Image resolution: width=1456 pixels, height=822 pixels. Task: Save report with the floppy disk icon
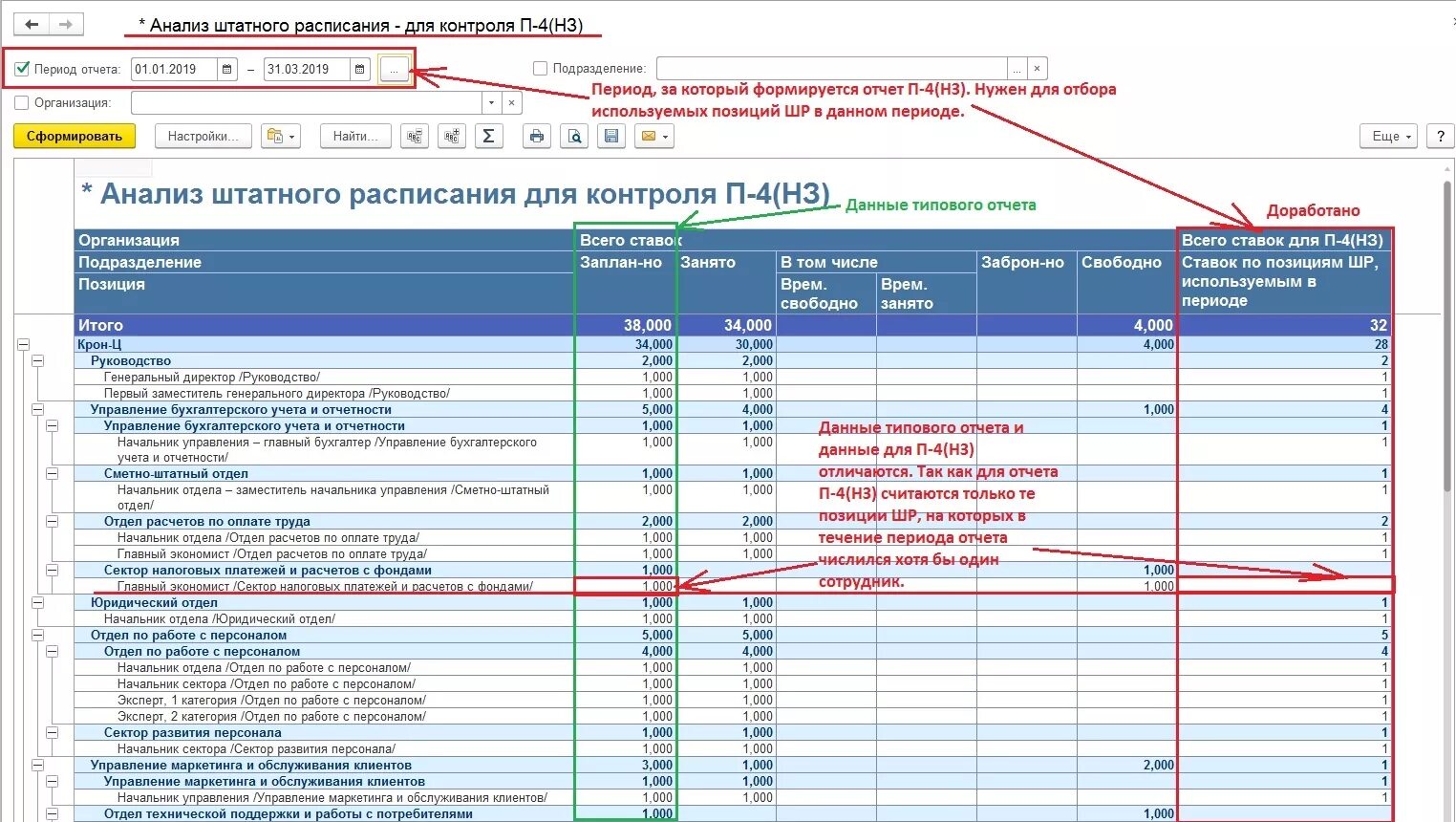point(611,137)
